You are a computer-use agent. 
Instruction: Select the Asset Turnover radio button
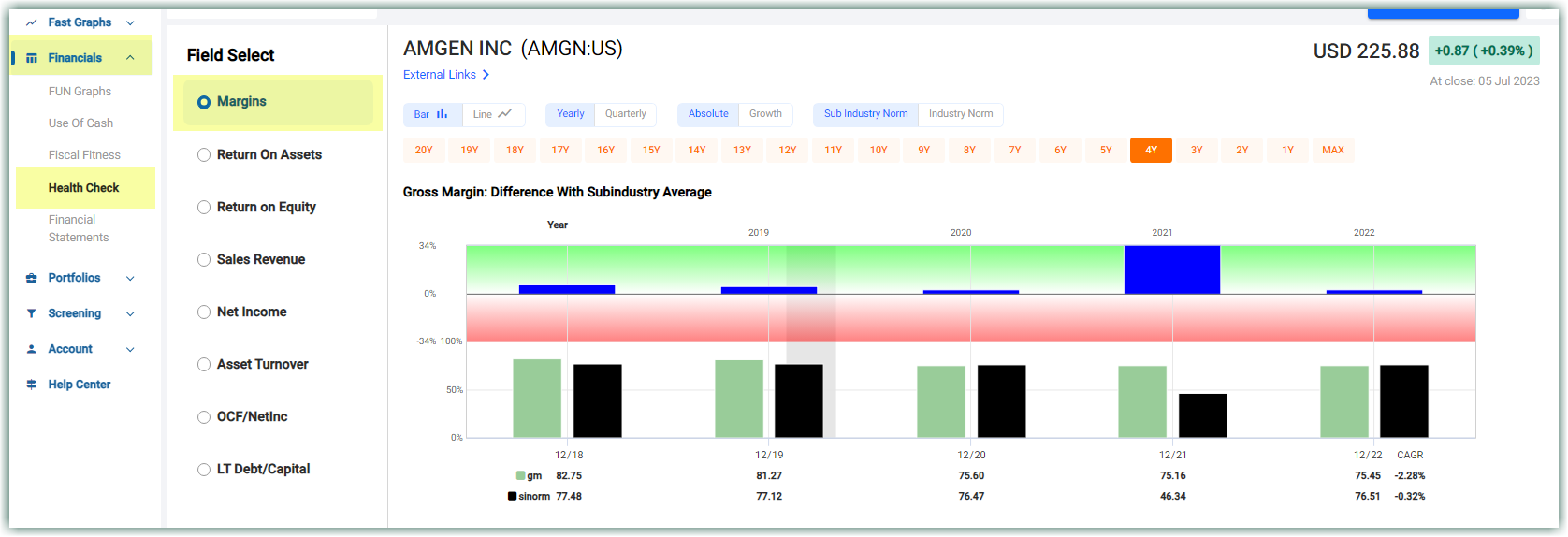204,365
